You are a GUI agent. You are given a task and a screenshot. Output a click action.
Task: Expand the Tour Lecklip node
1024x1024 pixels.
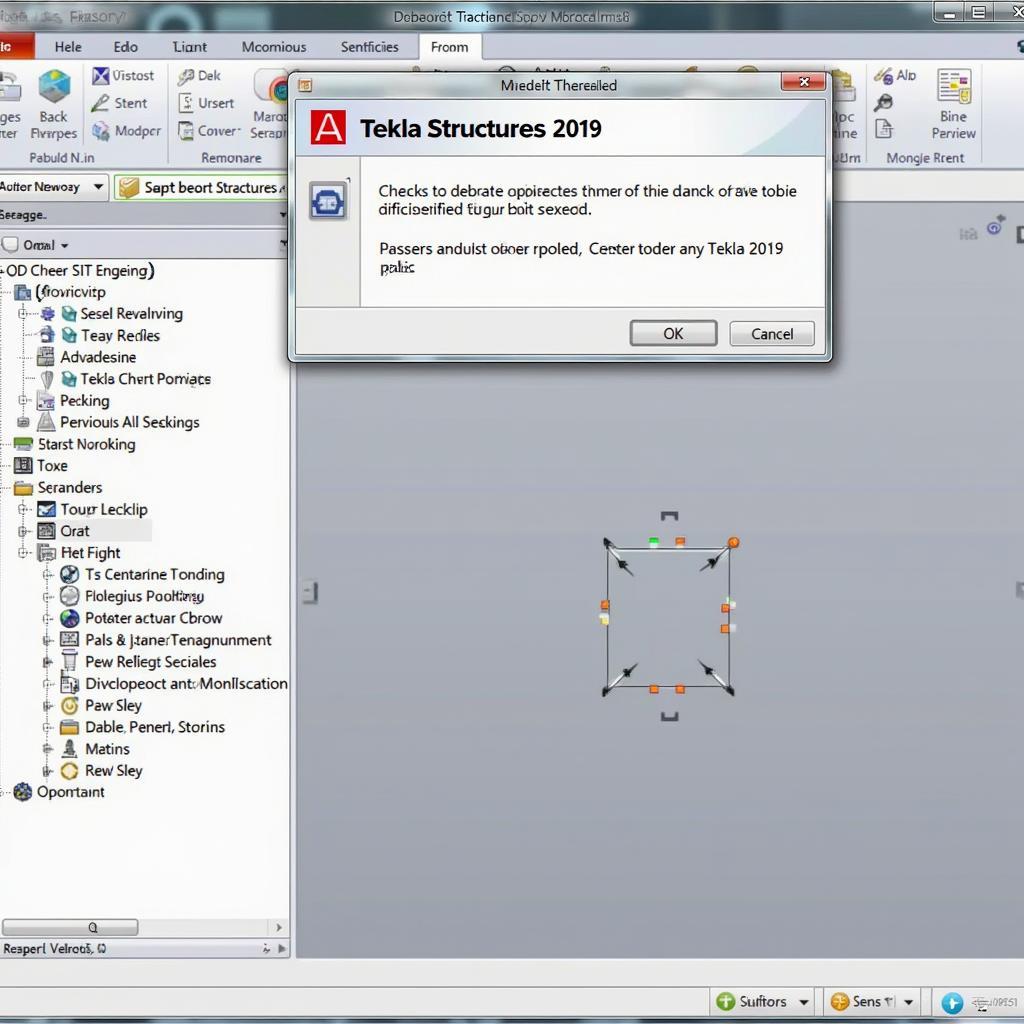[x=24, y=509]
